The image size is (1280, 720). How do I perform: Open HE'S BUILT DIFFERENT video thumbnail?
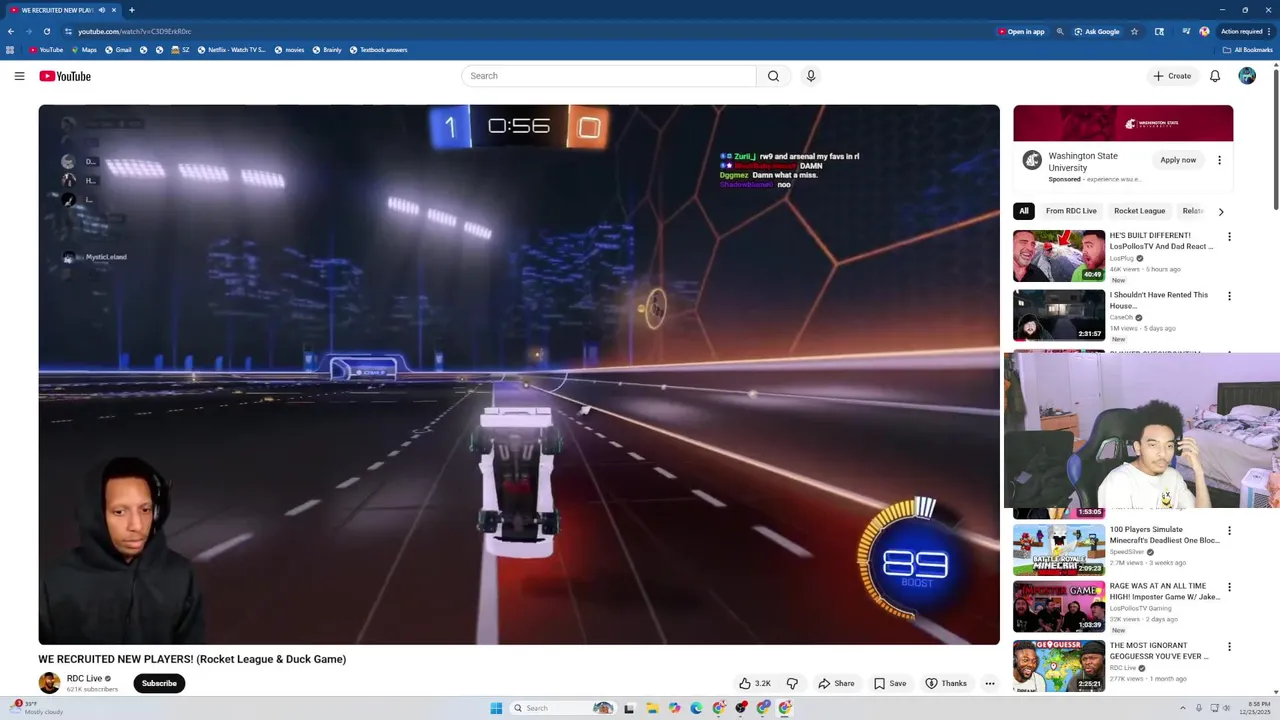[x=1059, y=256]
